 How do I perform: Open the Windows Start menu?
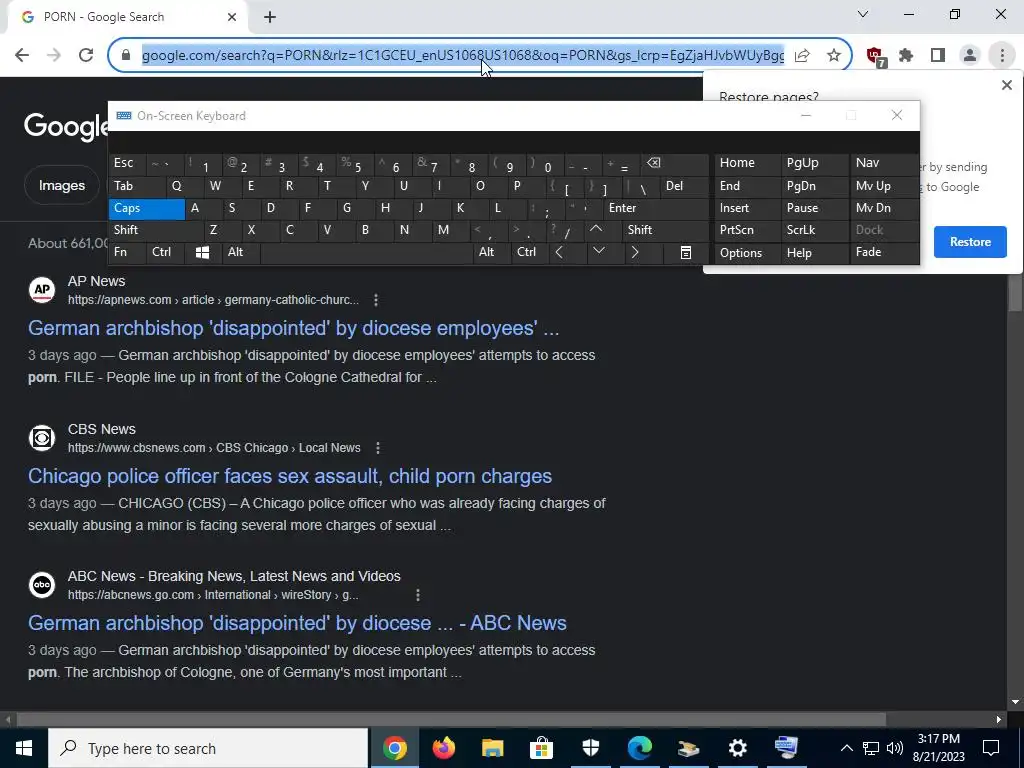24,748
